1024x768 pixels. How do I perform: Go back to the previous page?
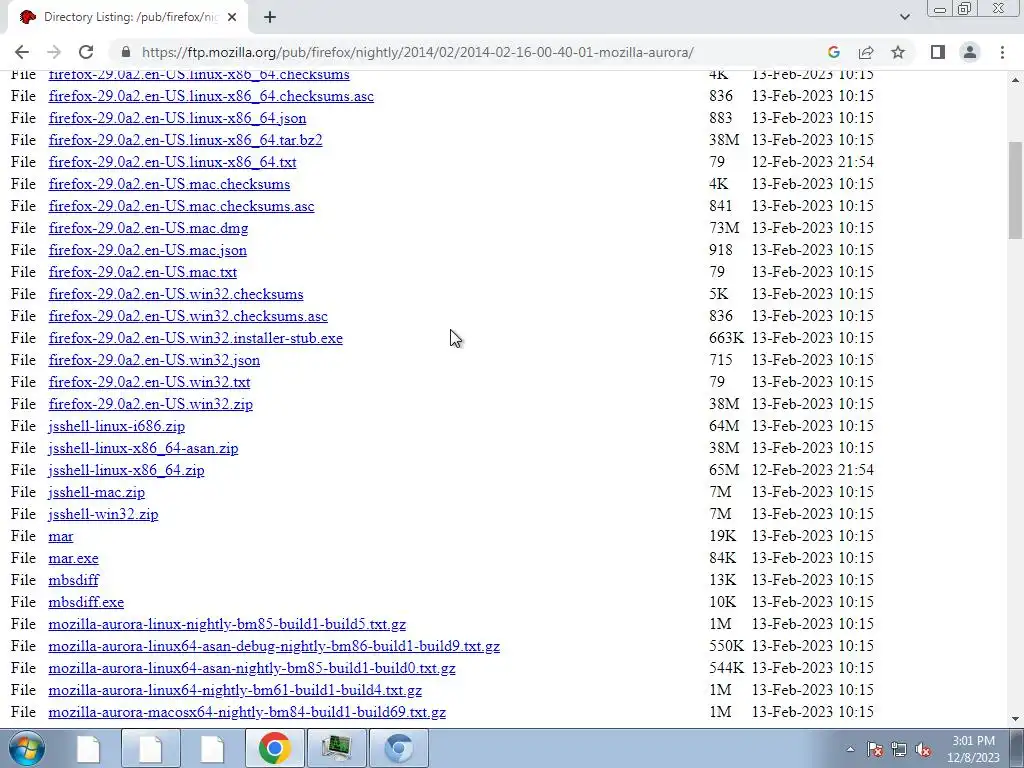click(22, 52)
